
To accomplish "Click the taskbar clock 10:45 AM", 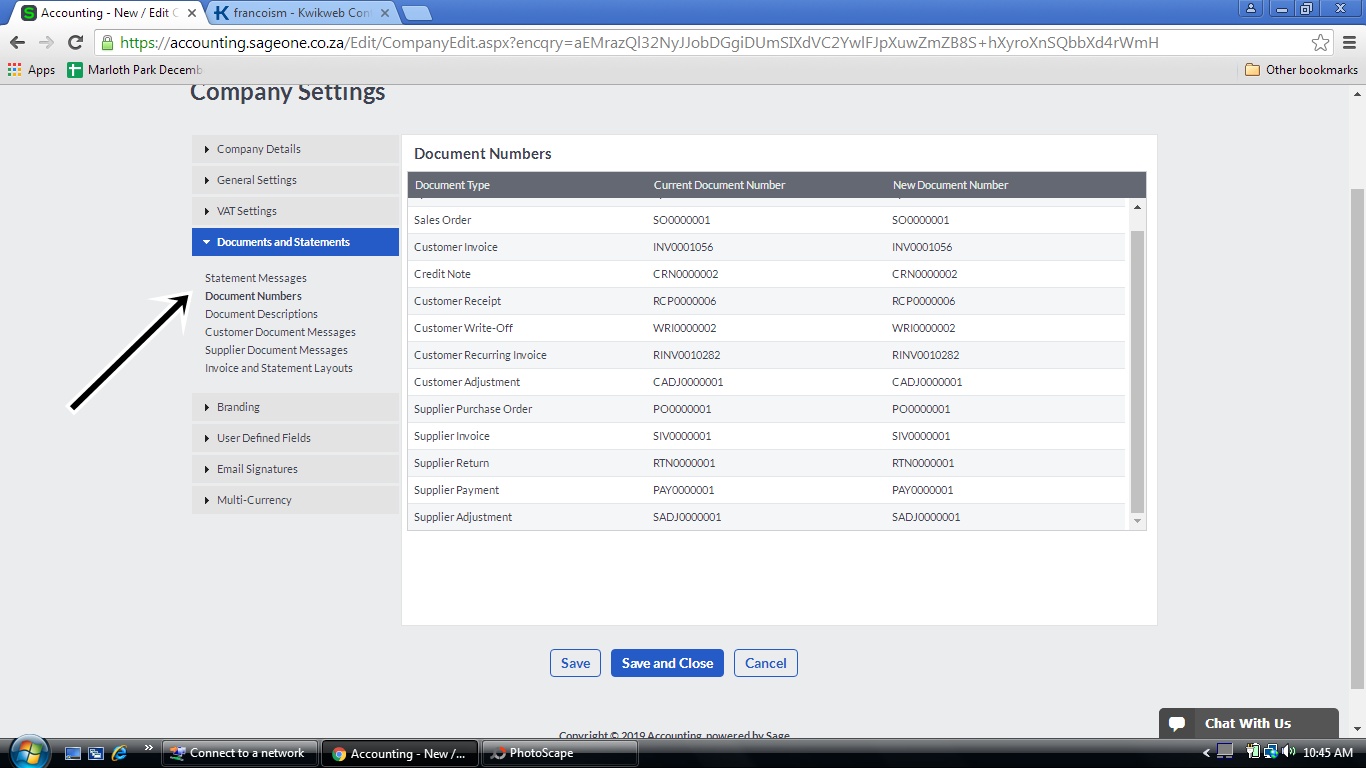I will click(1328, 753).
